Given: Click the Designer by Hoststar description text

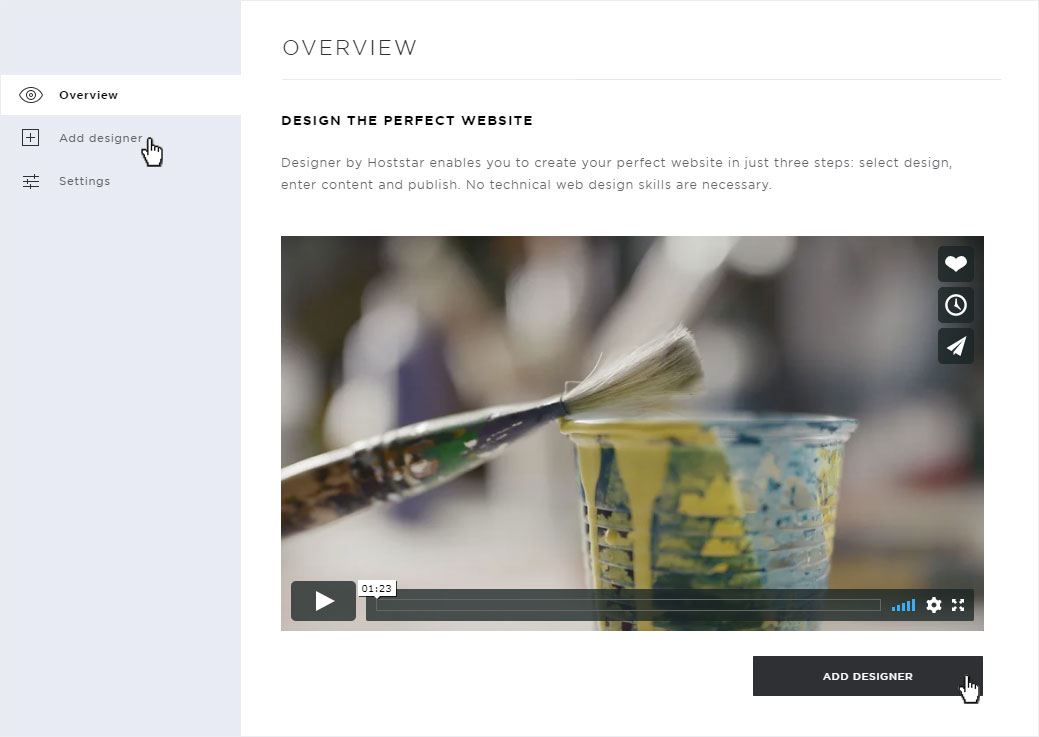Looking at the screenshot, I should (x=616, y=174).
